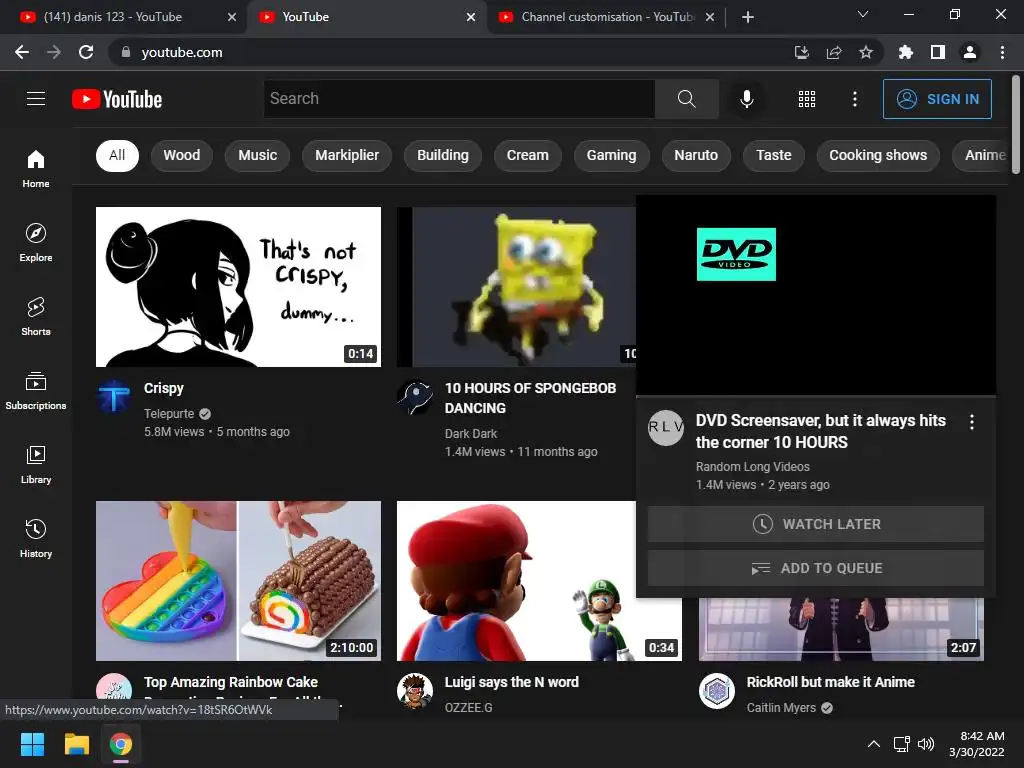Open 10 HOURS OF SPONGEBOB DANCING title
1024x768 pixels.
point(530,398)
